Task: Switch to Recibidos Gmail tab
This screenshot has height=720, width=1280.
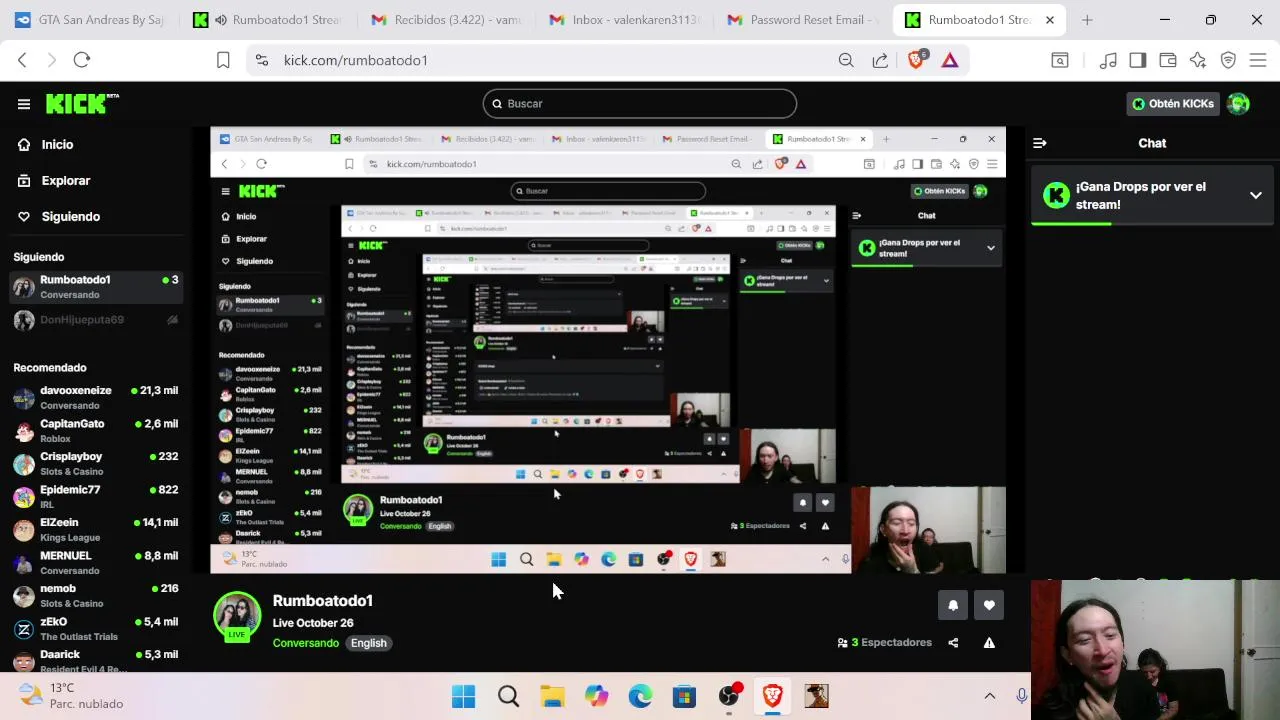Action: (447, 20)
